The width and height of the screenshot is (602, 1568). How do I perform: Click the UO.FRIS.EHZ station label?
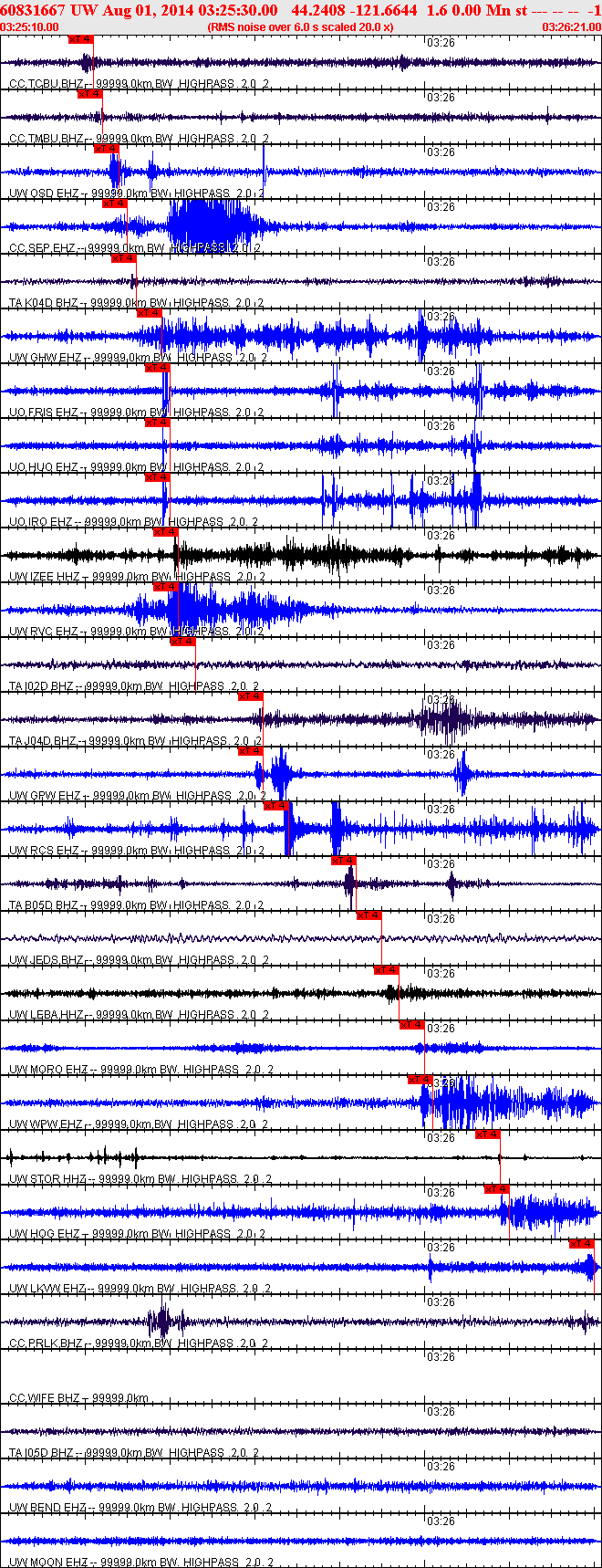[x=43, y=413]
